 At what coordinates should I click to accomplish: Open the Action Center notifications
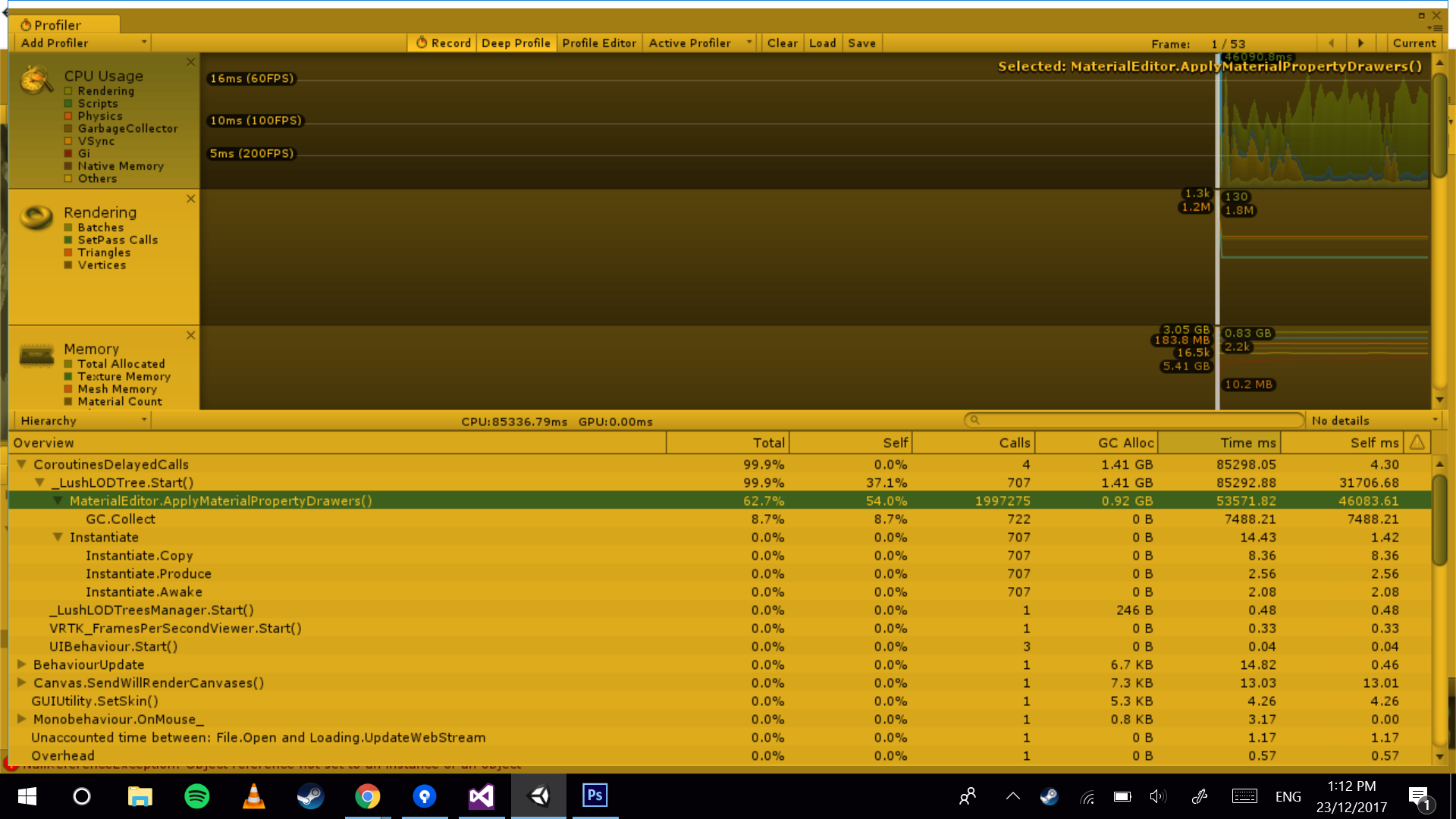1419,796
